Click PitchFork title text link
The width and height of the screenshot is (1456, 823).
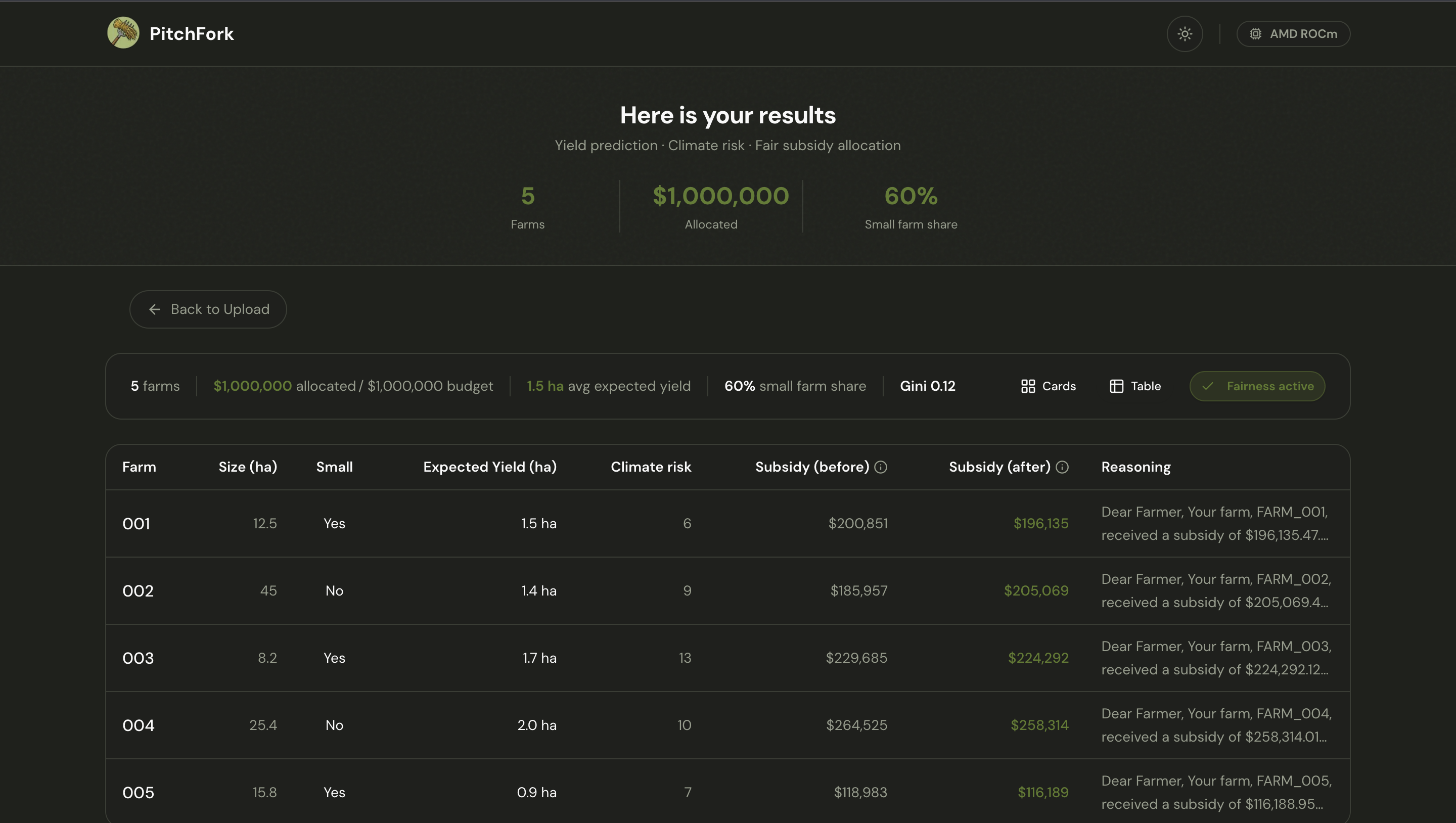pyautogui.click(x=192, y=33)
